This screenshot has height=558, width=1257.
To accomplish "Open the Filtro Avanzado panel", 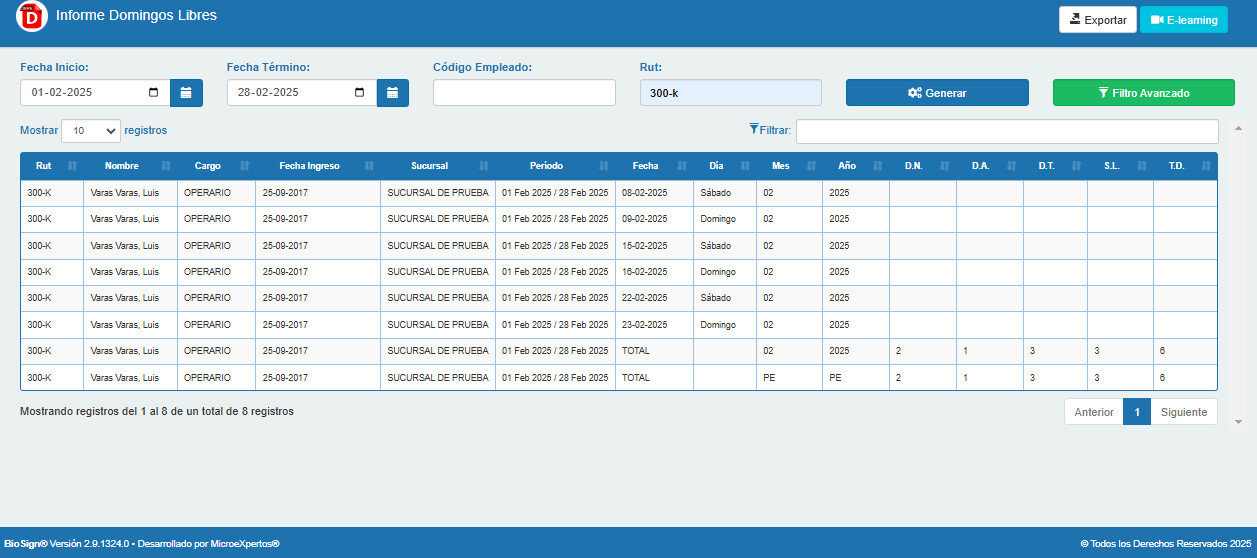I will [1144, 93].
